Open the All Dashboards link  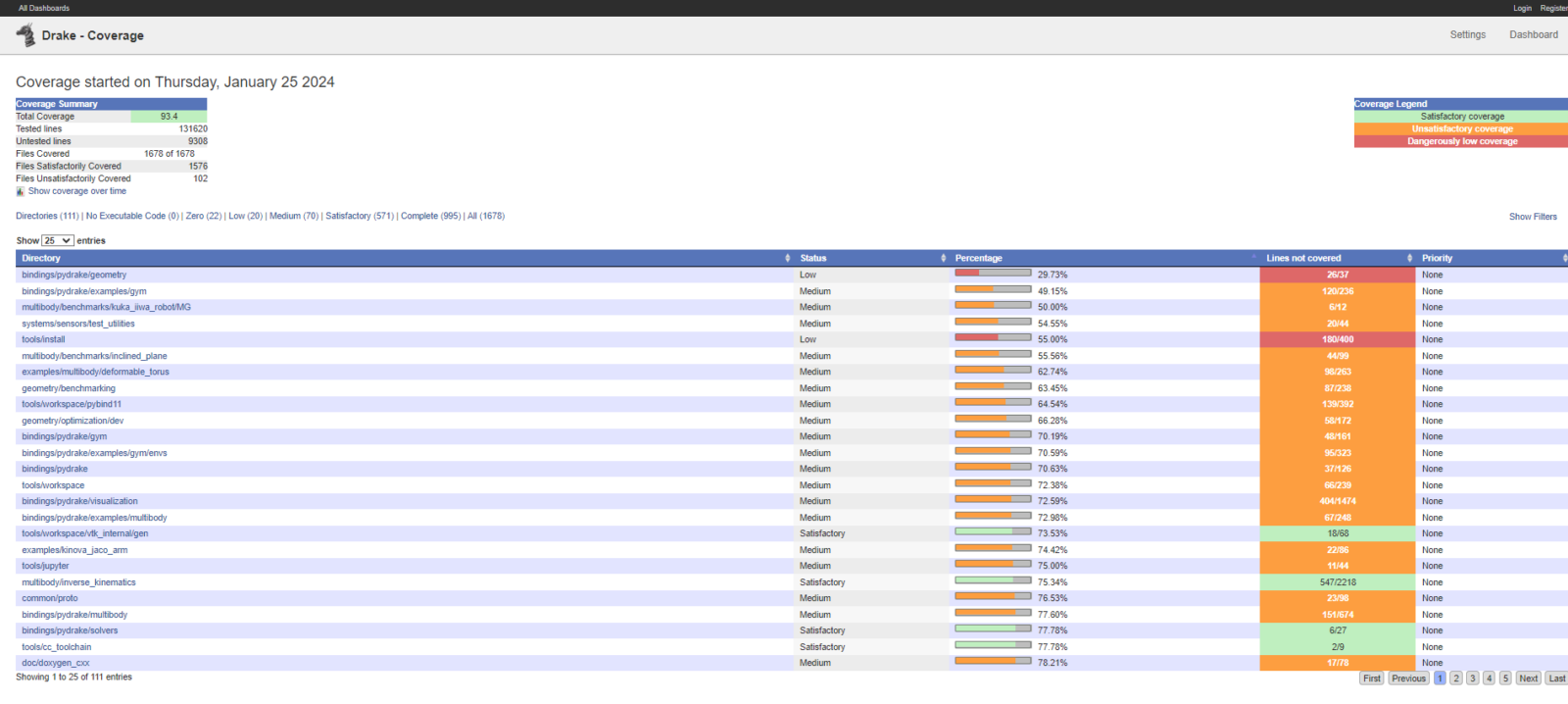[44, 8]
